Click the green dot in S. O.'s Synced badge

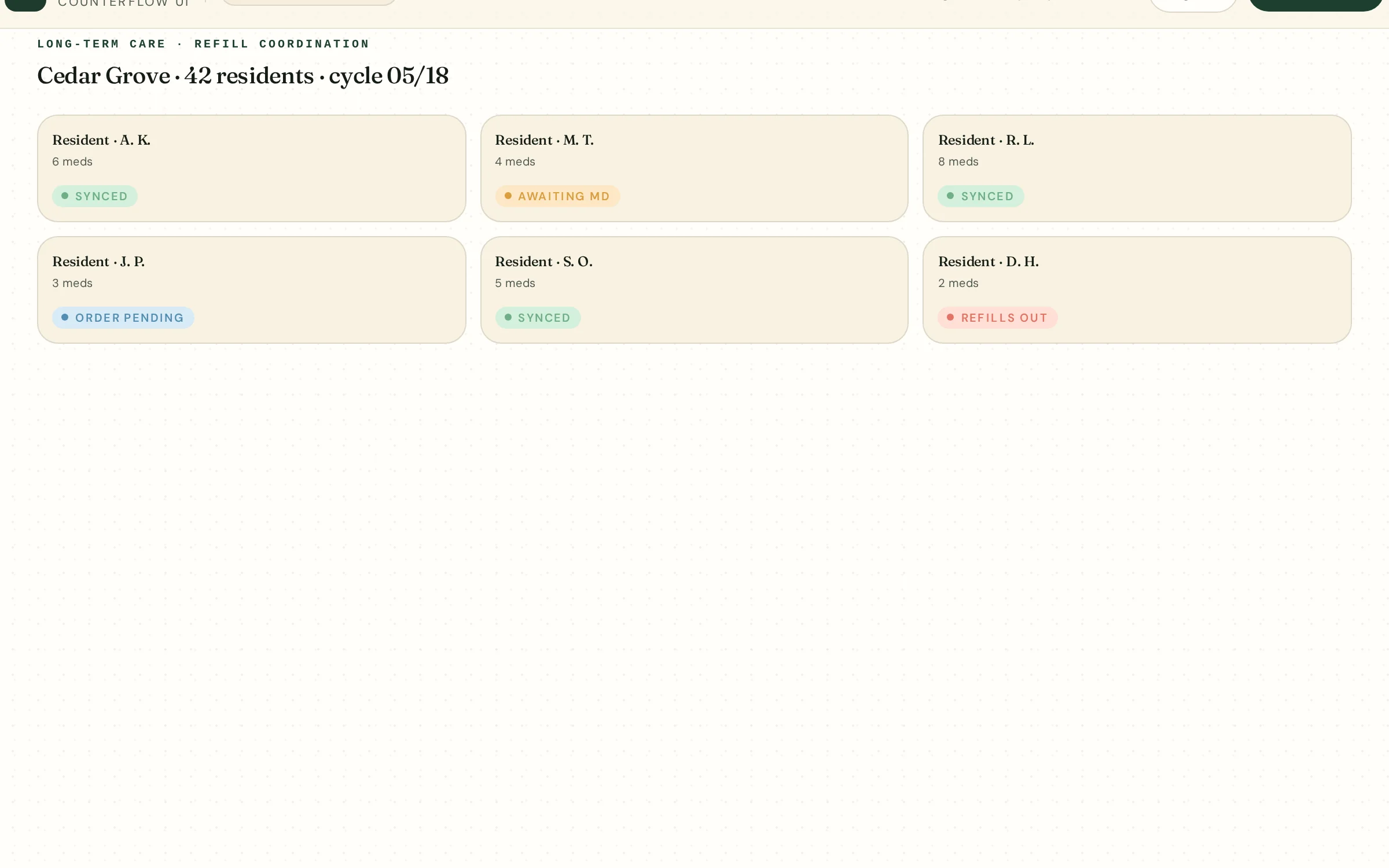tap(508, 317)
